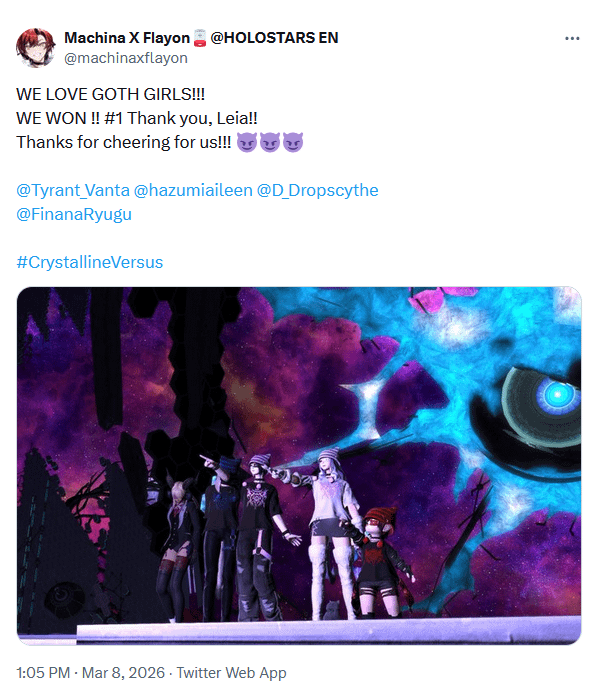Screen dimensions: 598x698
Task: Click the glowing blue eye in image
Action: coord(557,394)
